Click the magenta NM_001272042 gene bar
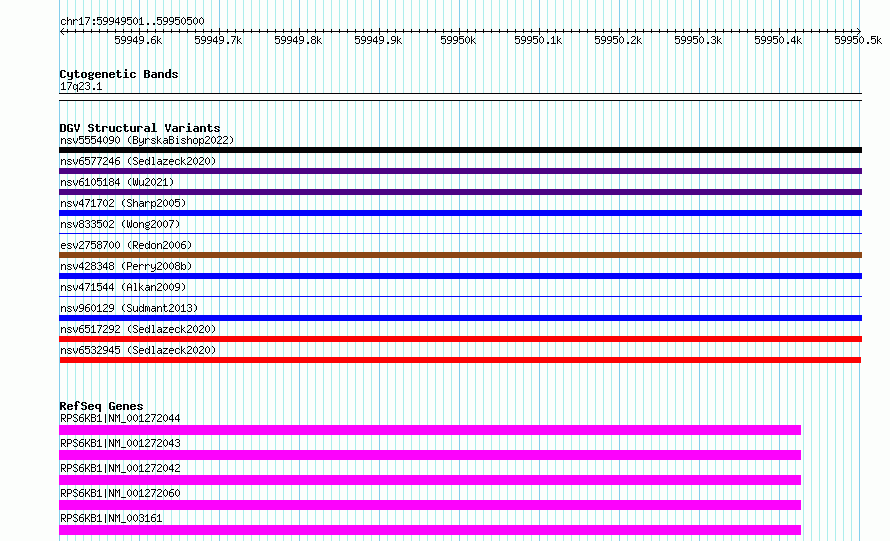 tap(430, 480)
